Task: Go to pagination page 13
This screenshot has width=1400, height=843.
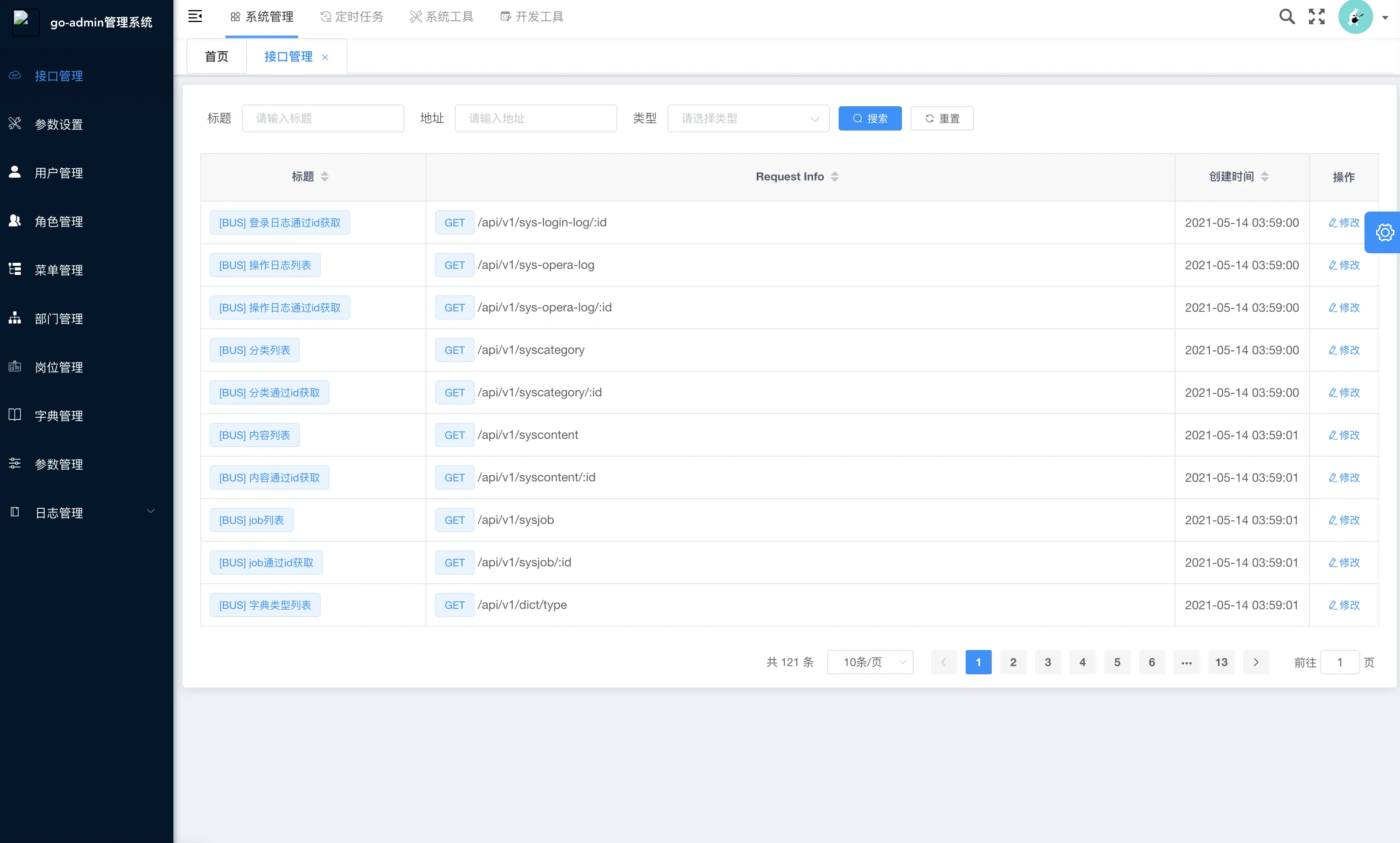Action: click(x=1221, y=662)
